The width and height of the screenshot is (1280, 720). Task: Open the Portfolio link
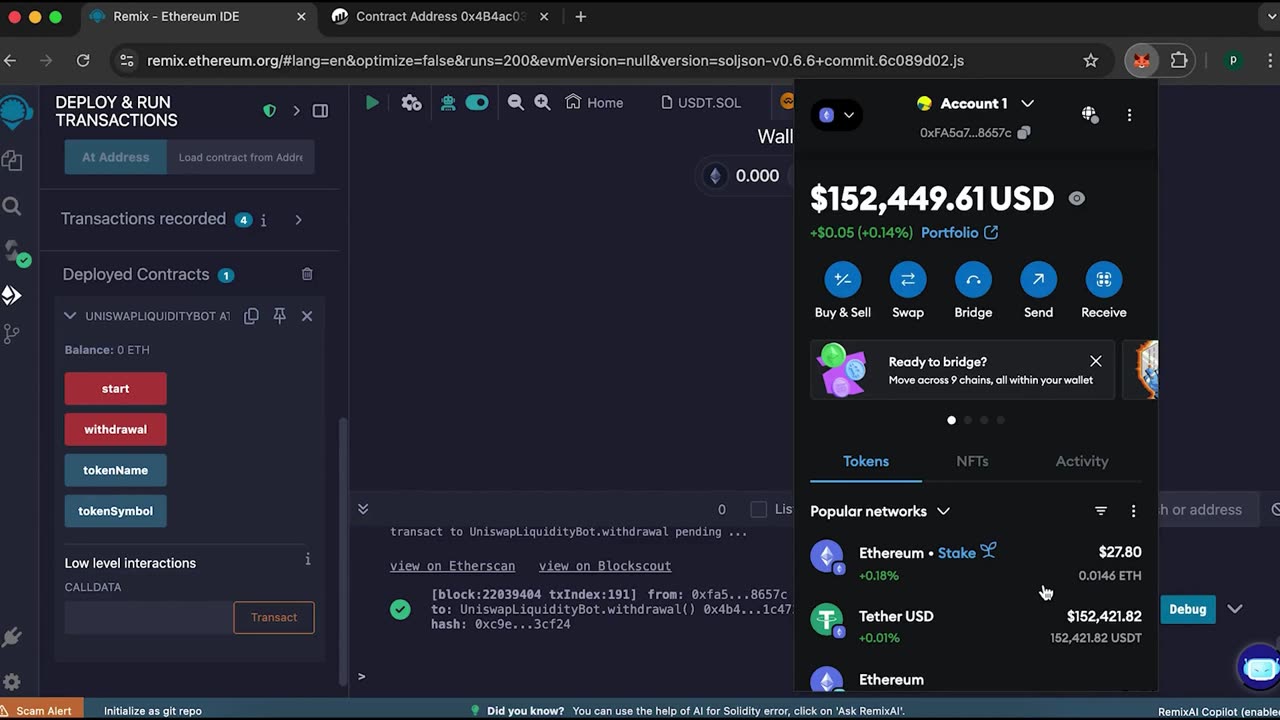click(x=959, y=232)
